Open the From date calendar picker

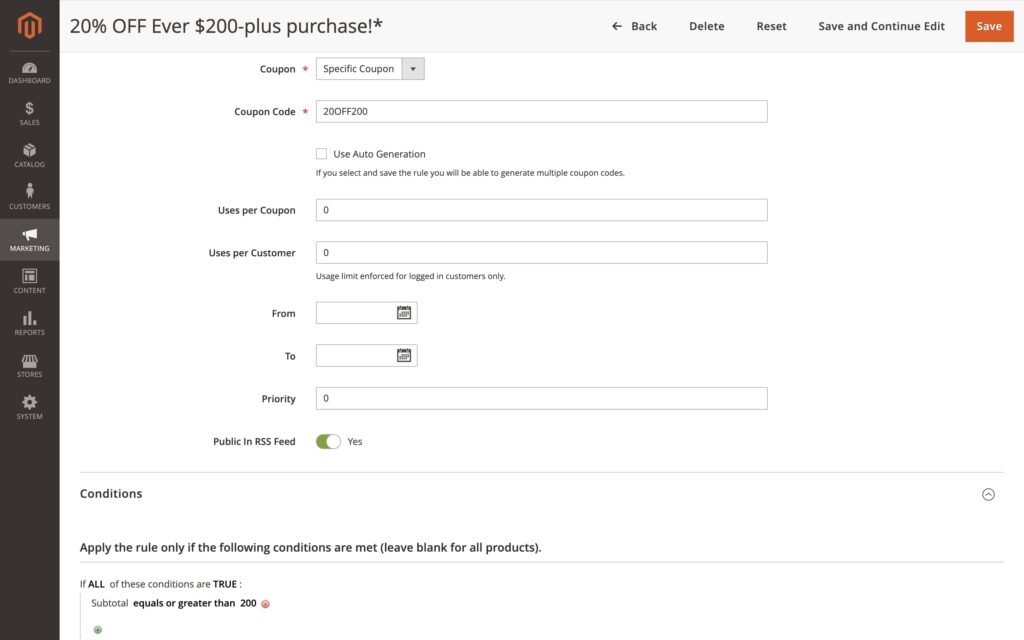pyautogui.click(x=404, y=313)
